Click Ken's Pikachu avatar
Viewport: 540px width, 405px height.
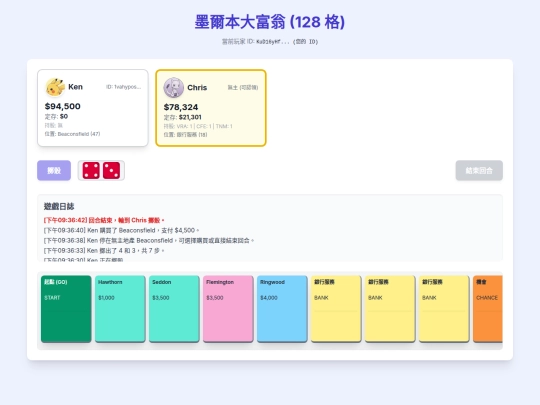(55, 87)
